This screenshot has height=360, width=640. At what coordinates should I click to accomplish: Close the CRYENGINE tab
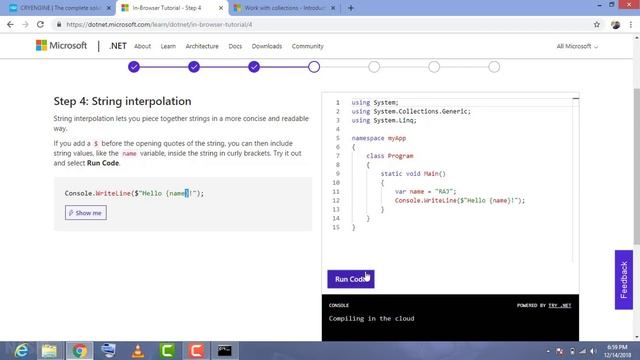coord(109,8)
